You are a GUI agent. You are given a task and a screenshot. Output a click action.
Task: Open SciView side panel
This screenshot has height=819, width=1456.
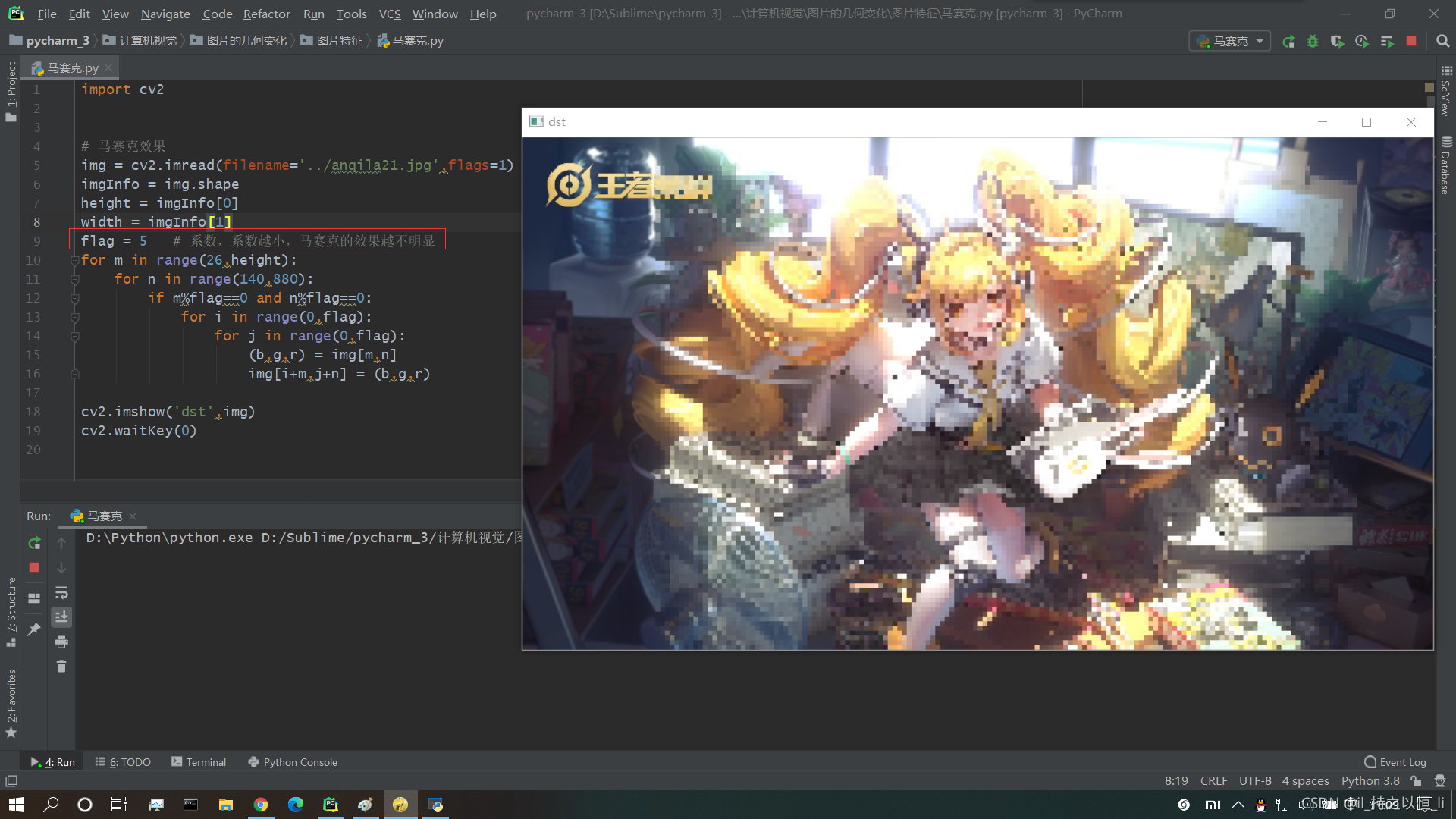[x=1445, y=91]
